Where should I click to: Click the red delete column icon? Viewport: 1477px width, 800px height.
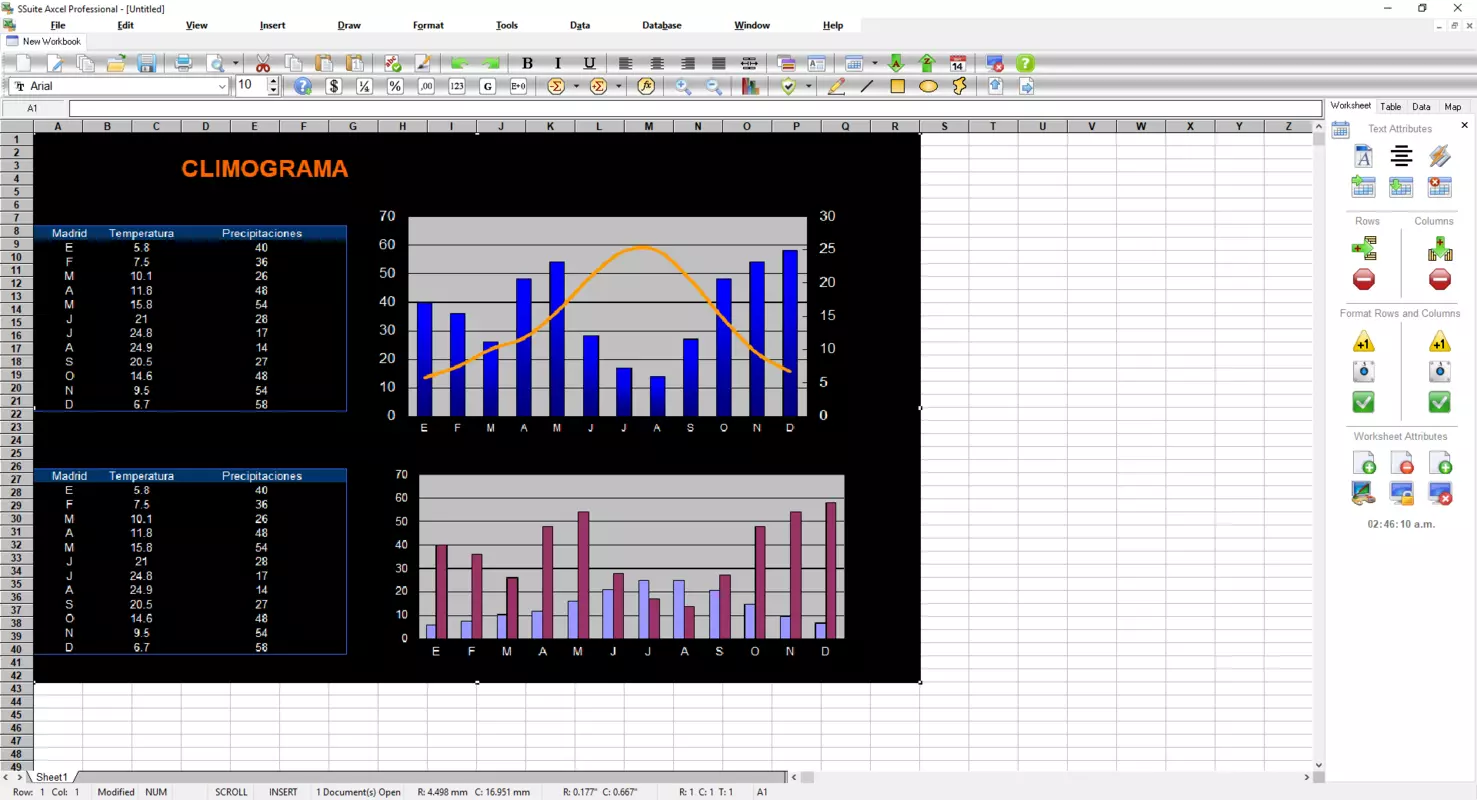tap(1440, 279)
